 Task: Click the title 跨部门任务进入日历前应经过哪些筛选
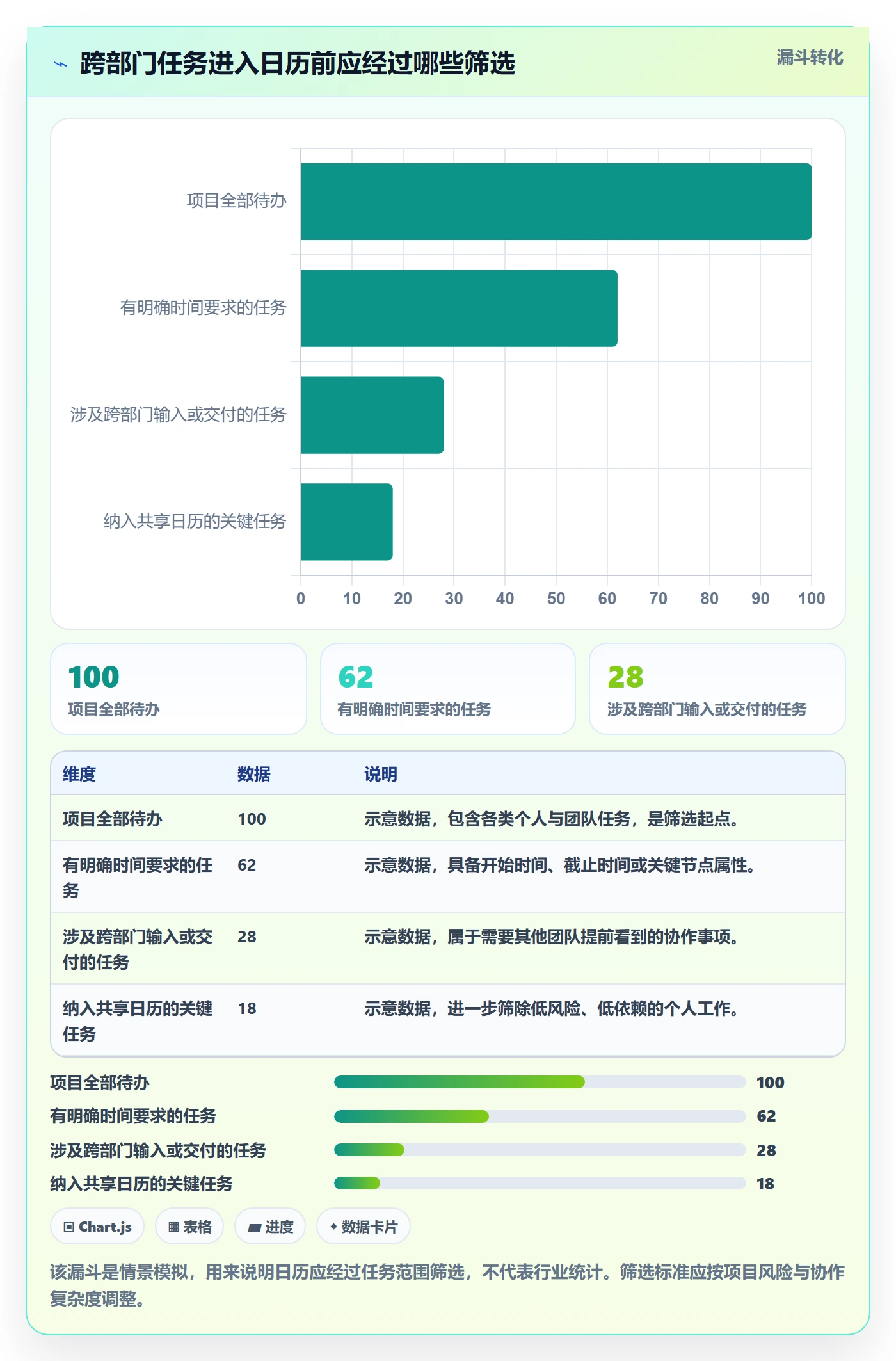click(298, 63)
